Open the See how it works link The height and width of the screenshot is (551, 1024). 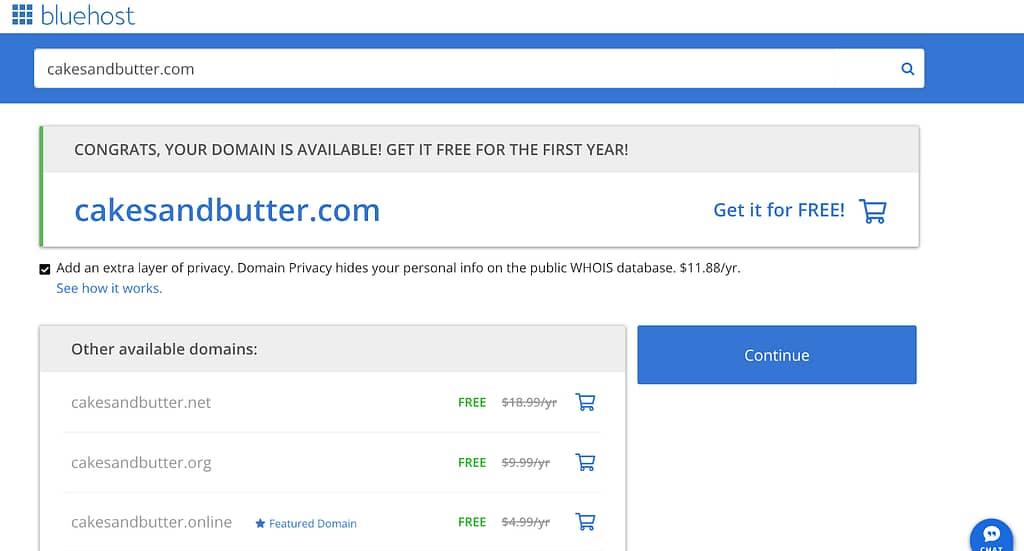tap(109, 289)
